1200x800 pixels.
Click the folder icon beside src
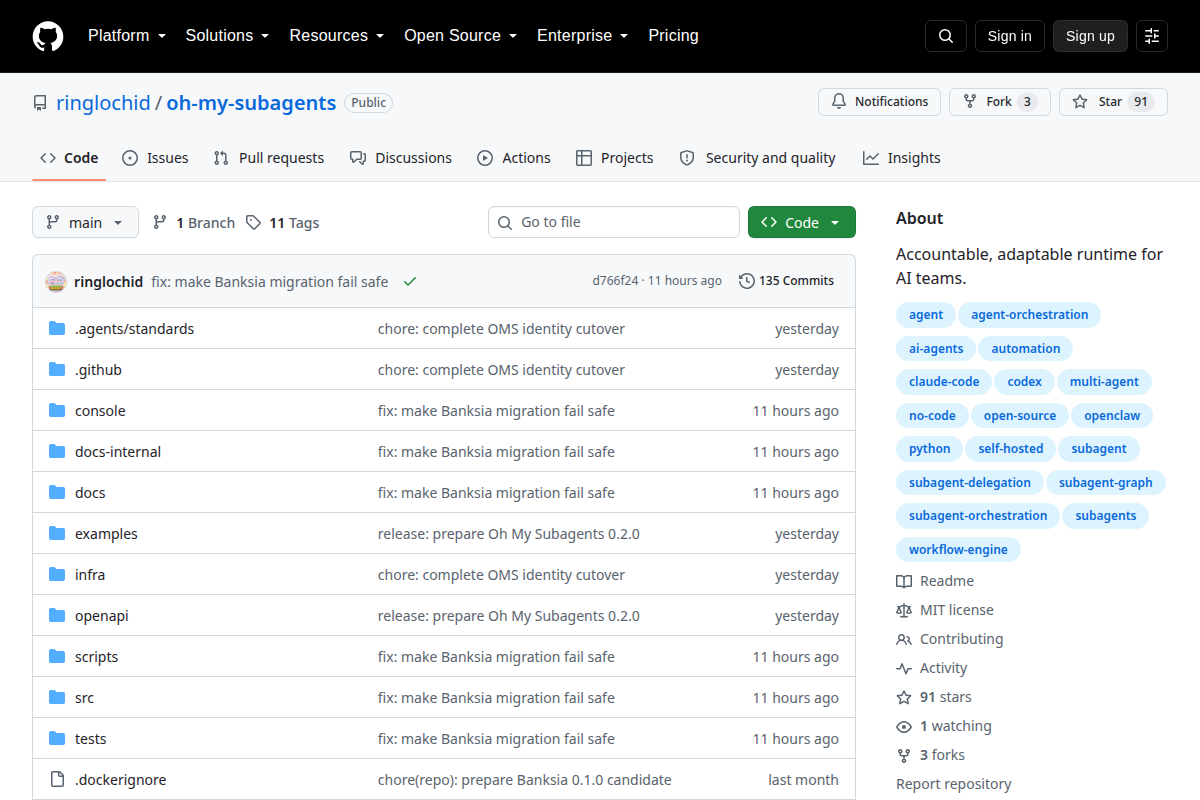click(57, 698)
